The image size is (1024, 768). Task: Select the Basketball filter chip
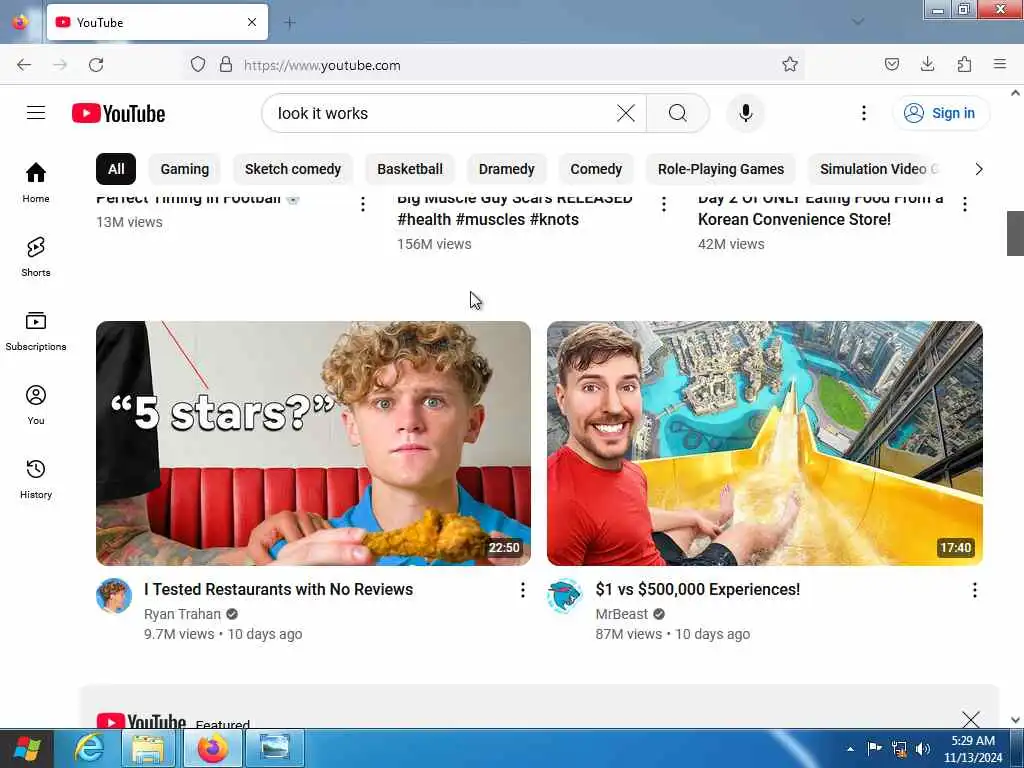(x=410, y=169)
